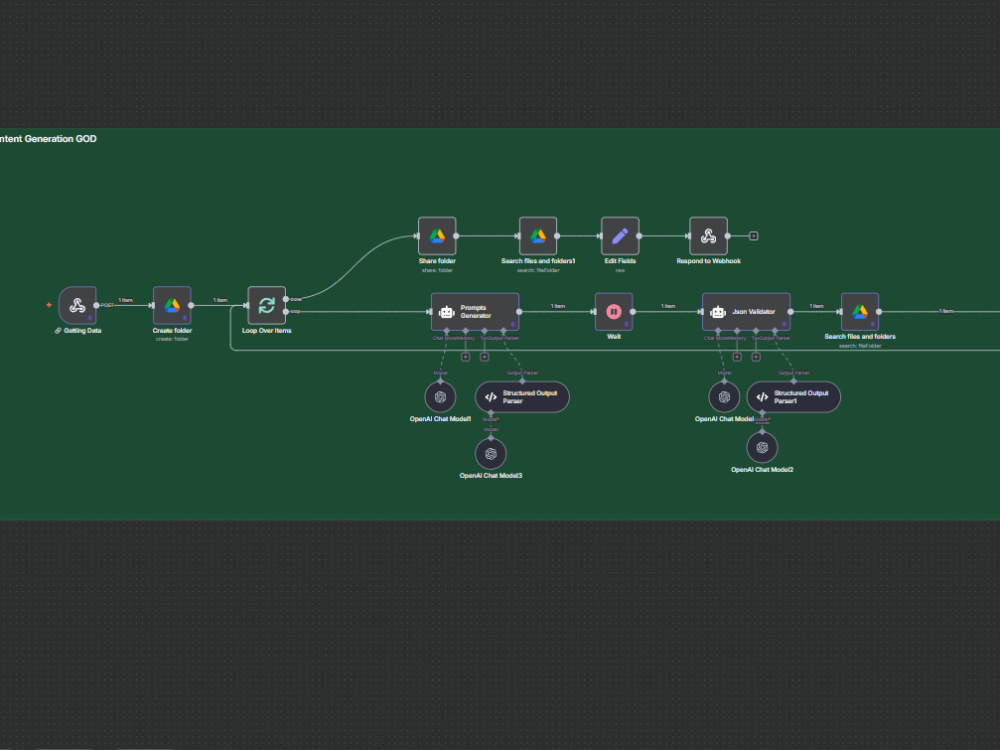This screenshot has width=1000, height=750.
Task: Click the POST output connector of Getting Data
Action: click(x=96, y=305)
